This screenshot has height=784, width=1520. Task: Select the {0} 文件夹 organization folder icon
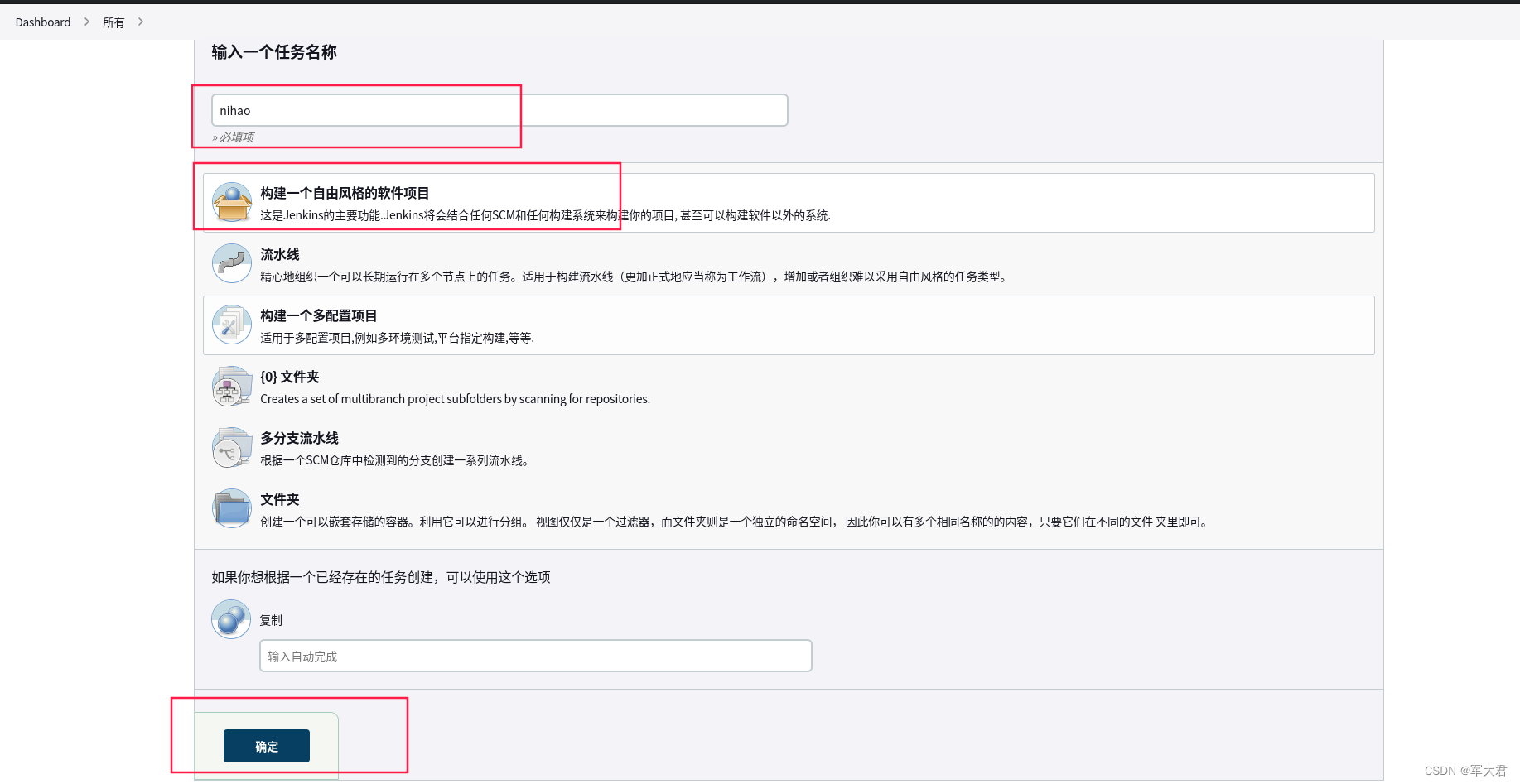(232, 386)
